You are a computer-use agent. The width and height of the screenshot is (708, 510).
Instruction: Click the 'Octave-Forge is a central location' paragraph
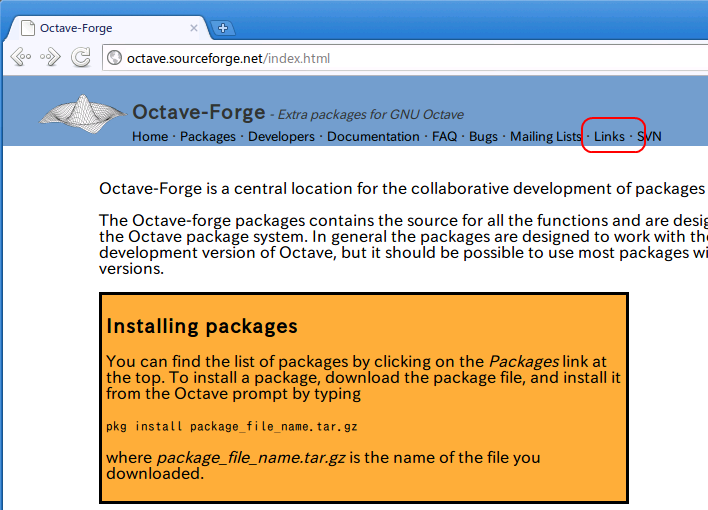click(402, 189)
